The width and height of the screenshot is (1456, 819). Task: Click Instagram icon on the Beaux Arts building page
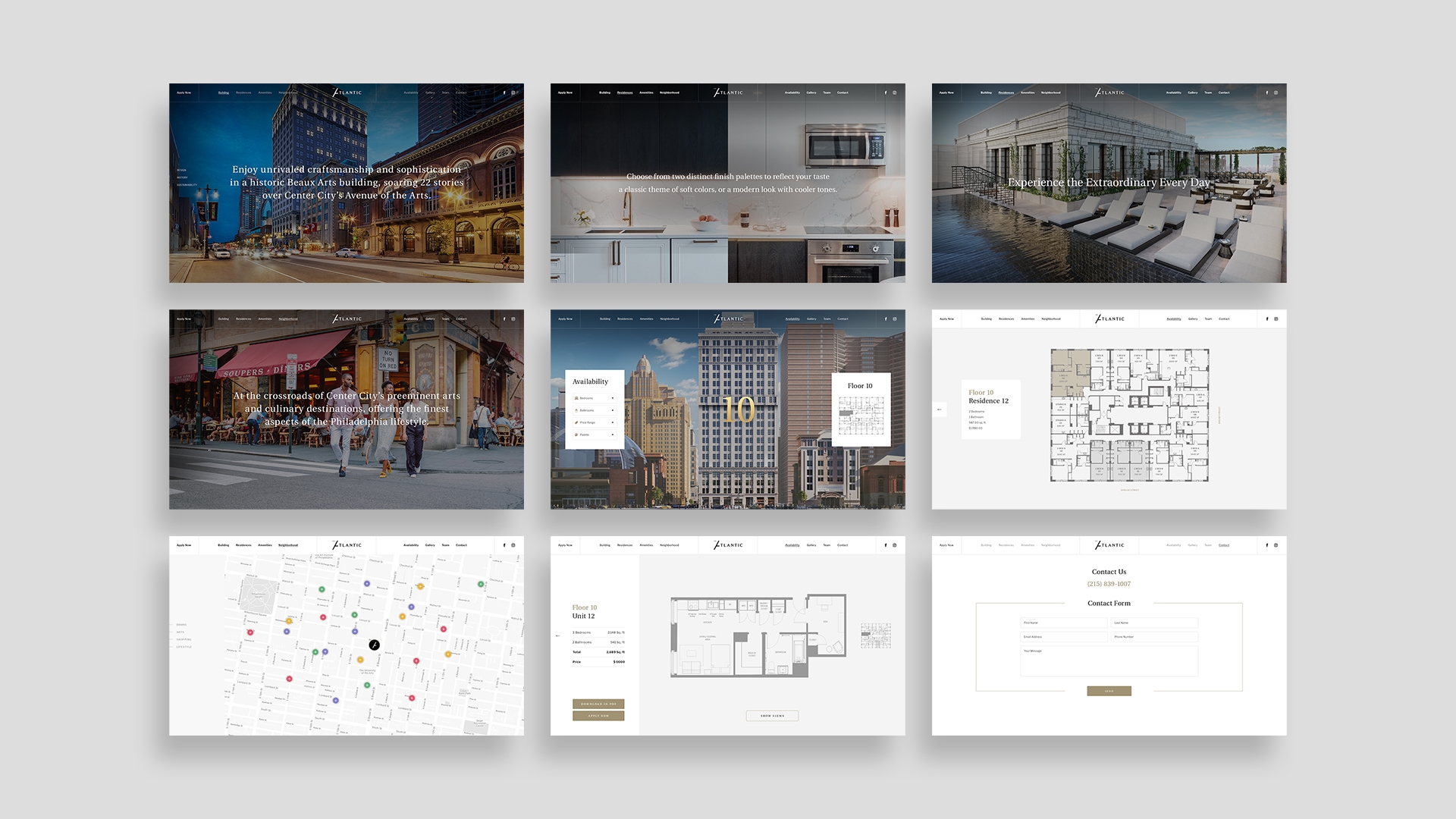(513, 93)
